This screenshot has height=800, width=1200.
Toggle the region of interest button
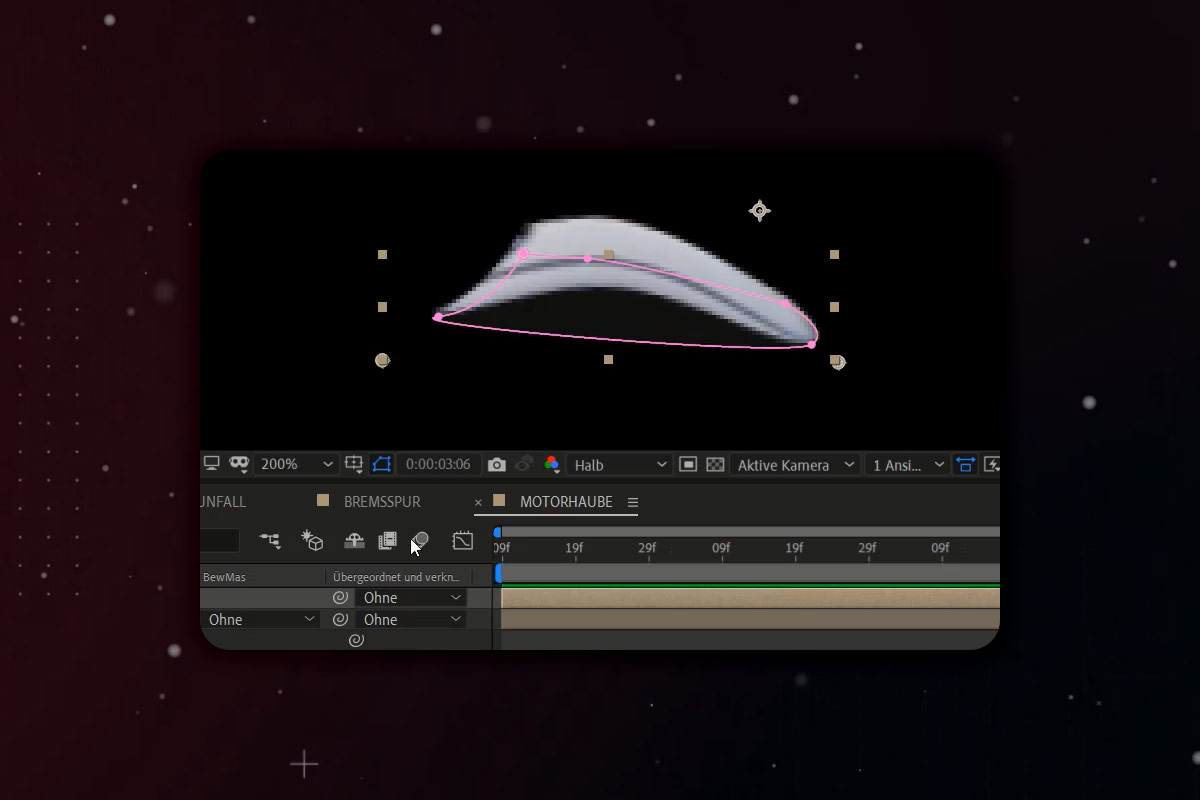pos(688,464)
